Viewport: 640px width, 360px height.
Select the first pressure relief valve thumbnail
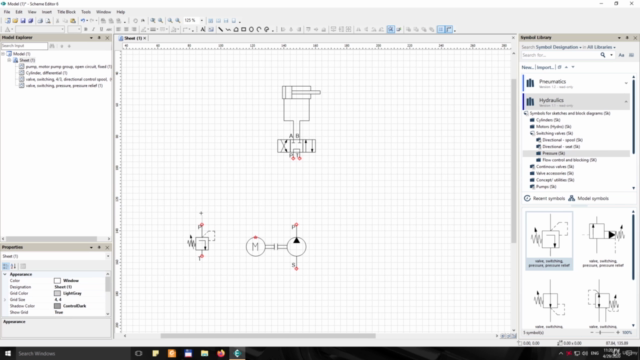[x=549, y=240]
